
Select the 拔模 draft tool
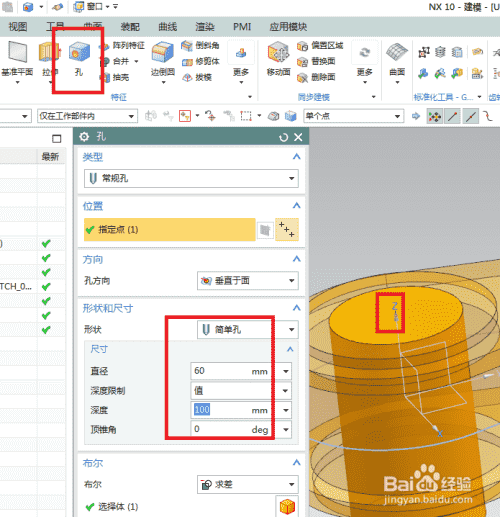197,77
